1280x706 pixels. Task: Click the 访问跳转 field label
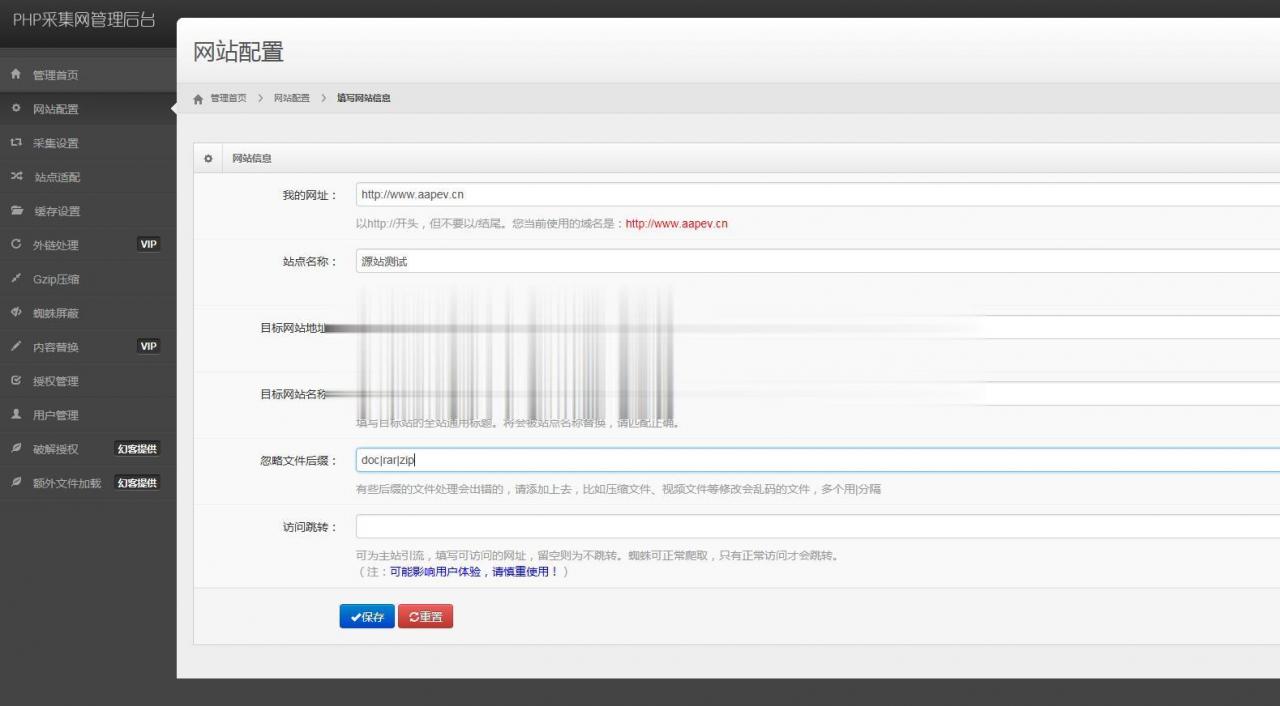pos(310,527)
